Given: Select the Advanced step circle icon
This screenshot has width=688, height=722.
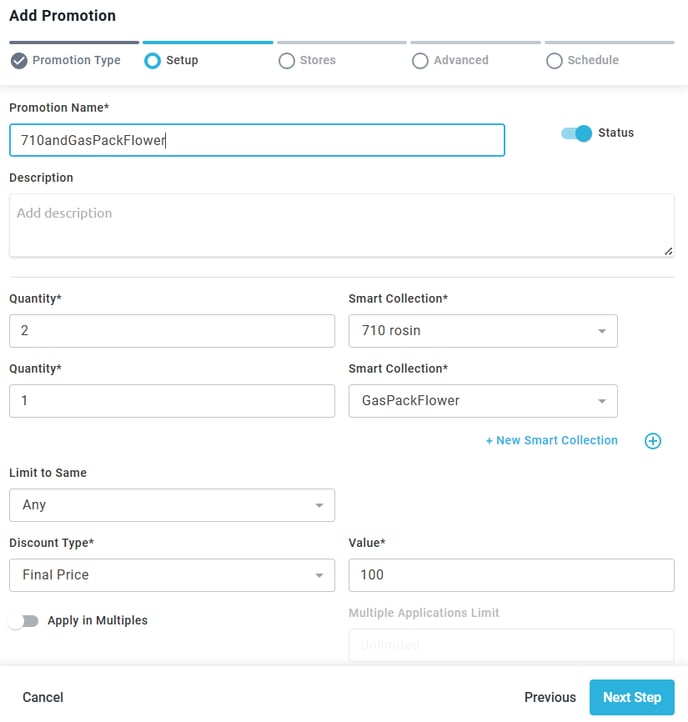Looking at the screenshot, I should [420, 60].
